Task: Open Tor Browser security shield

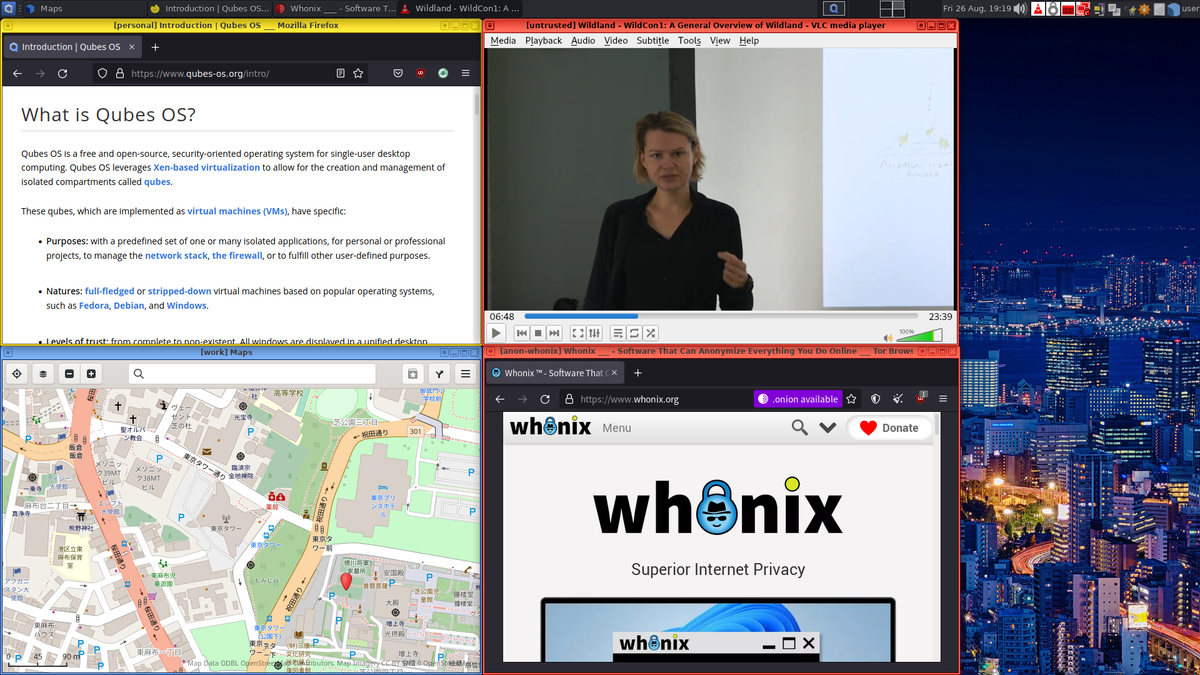Action: pyautogui.click(x=876, y=399)
